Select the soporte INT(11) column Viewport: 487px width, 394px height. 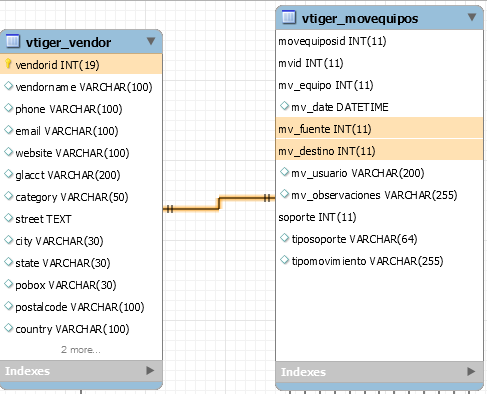point(379,217)
